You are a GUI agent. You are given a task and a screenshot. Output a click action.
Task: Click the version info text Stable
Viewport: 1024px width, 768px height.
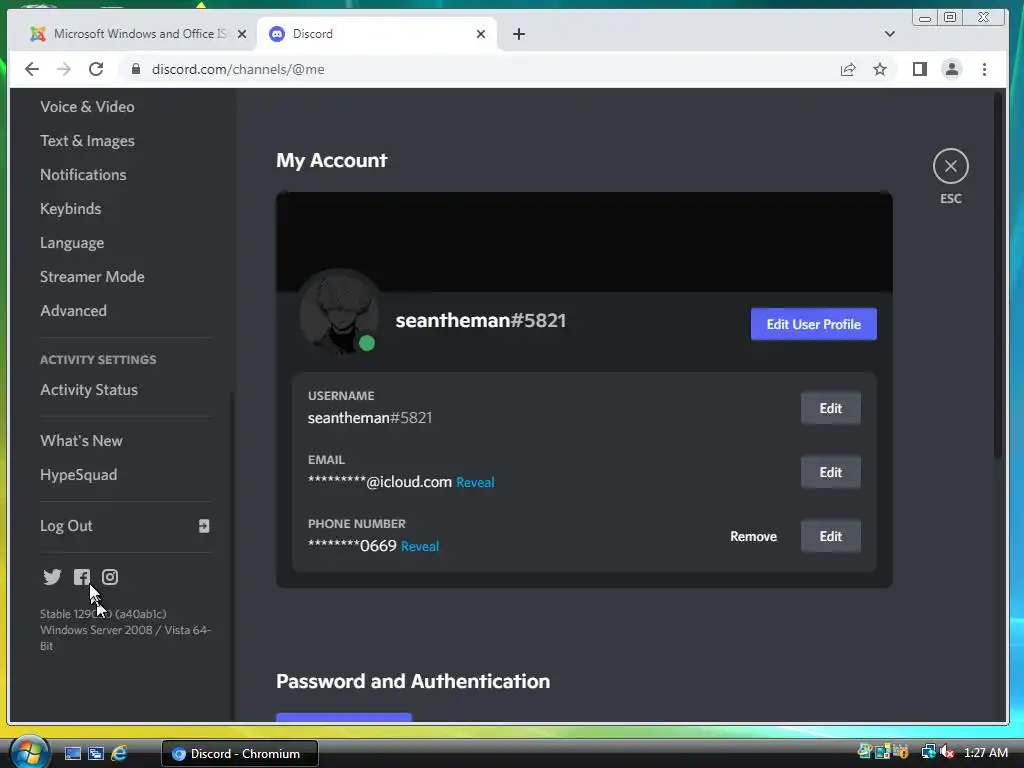[x=103, y=614]
